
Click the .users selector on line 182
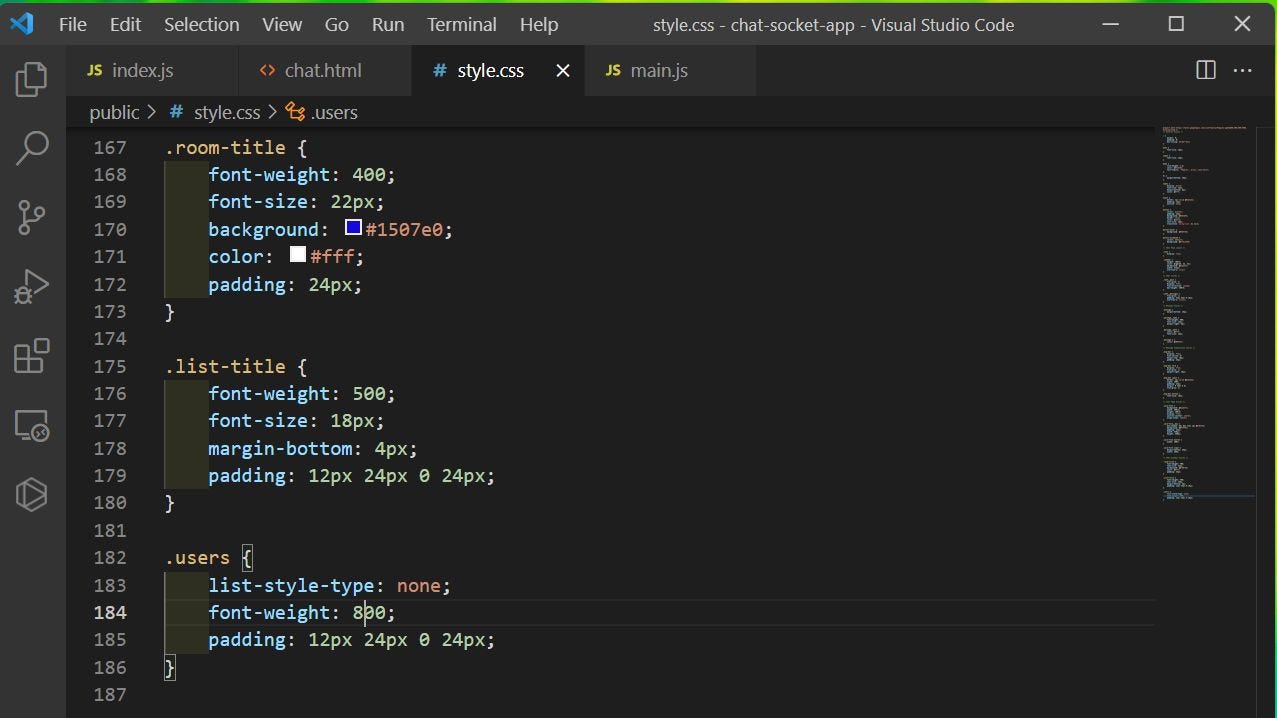click(197, 557)
